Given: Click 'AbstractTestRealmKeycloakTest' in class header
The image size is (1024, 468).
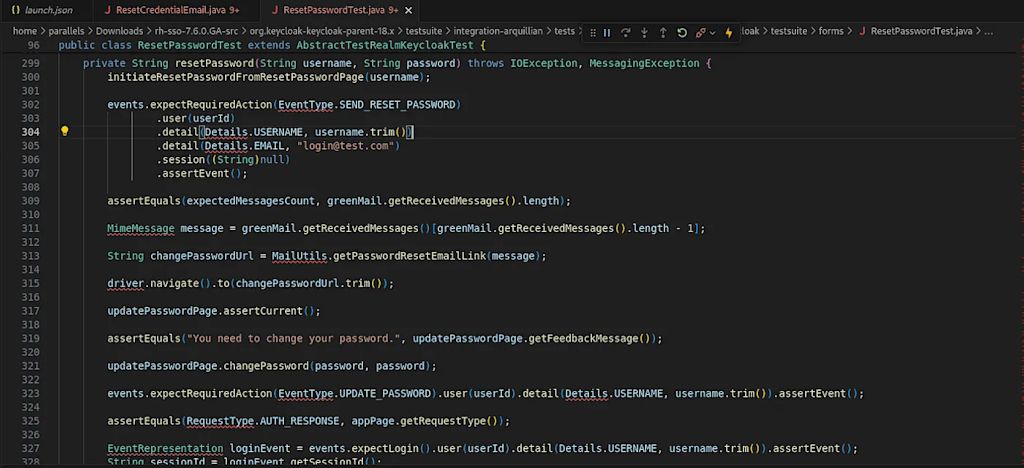Looking at the screenshot, I should (x=385, y=45).
